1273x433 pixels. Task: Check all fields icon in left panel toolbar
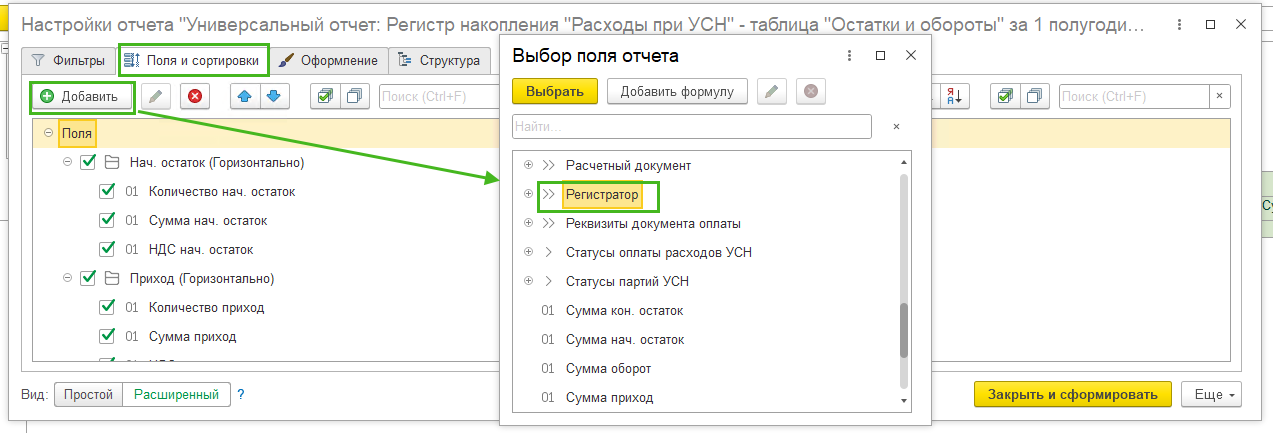click(325, 96)
